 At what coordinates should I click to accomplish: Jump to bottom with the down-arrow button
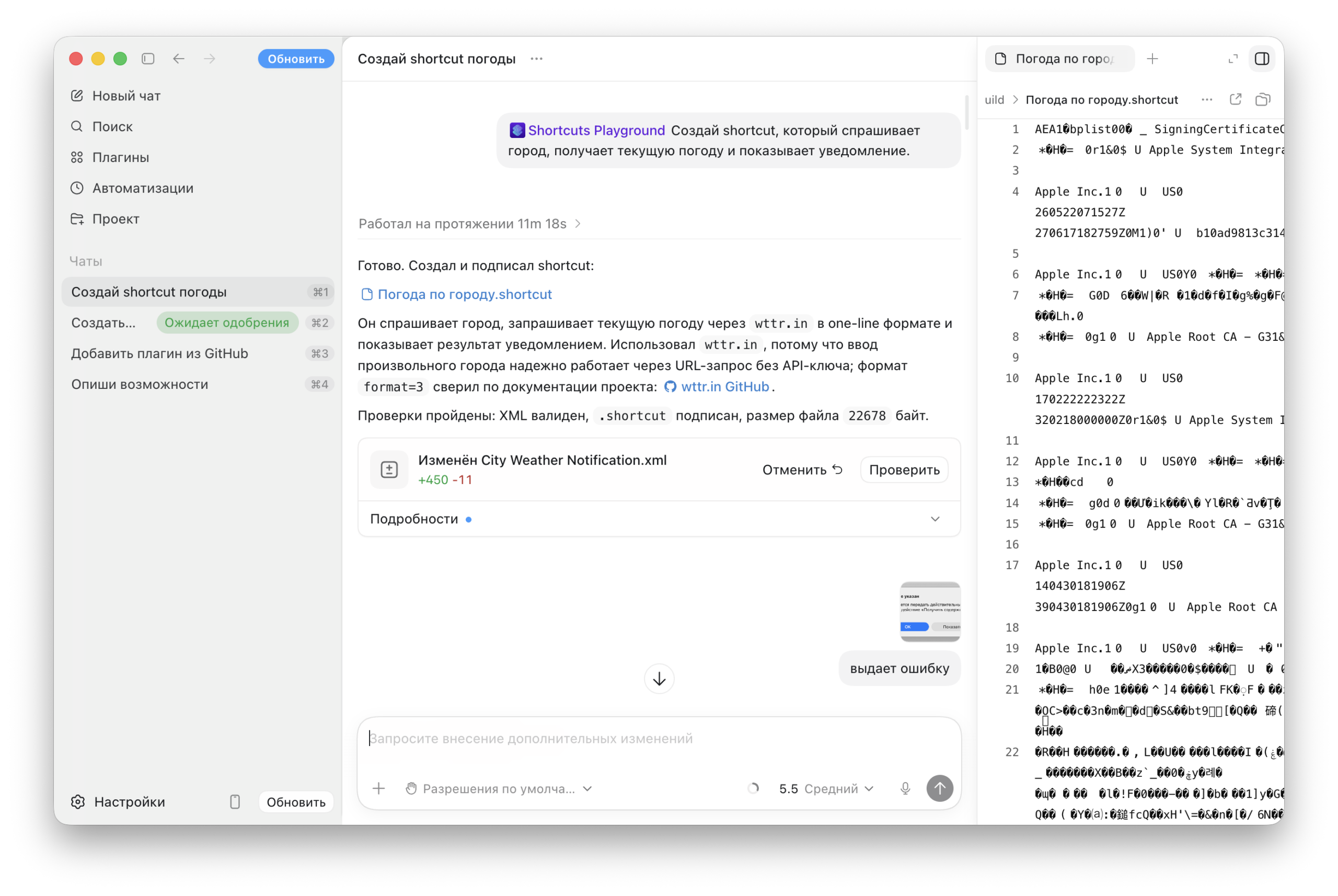pyautogui.click(x=659, y=679)
